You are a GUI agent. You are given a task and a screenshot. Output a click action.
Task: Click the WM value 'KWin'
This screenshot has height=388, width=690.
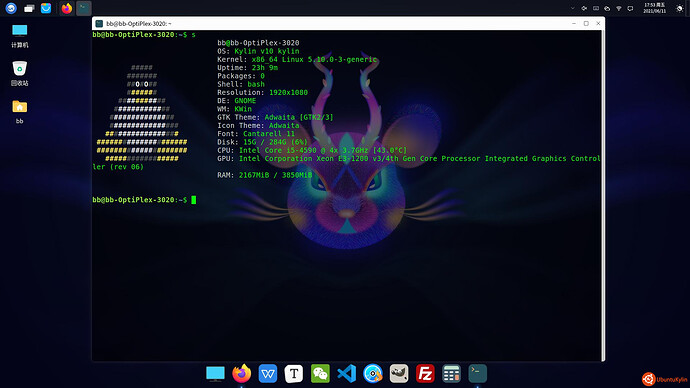(x=243, y=109)
